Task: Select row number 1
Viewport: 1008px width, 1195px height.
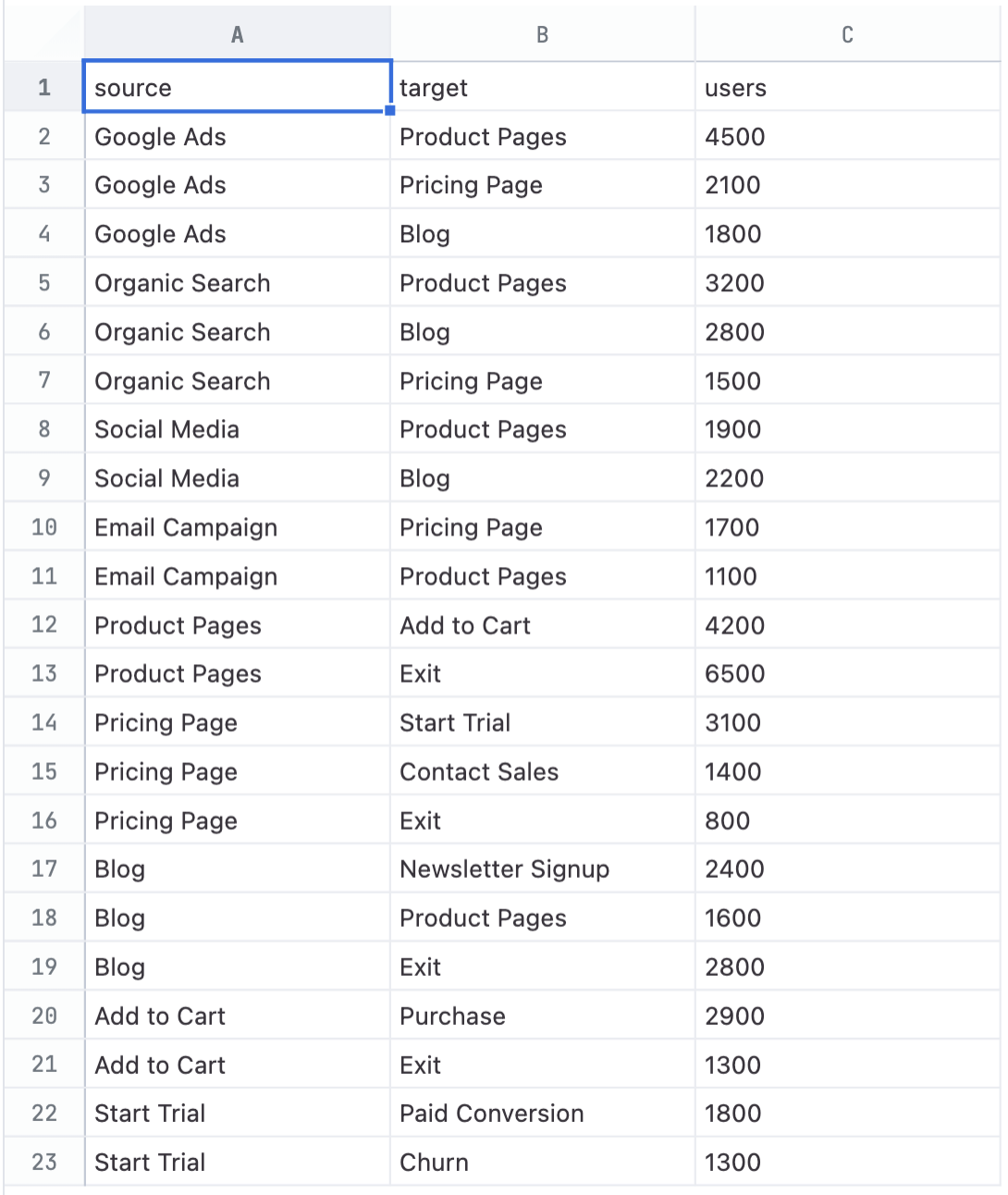Action: (x=43, y=87)
